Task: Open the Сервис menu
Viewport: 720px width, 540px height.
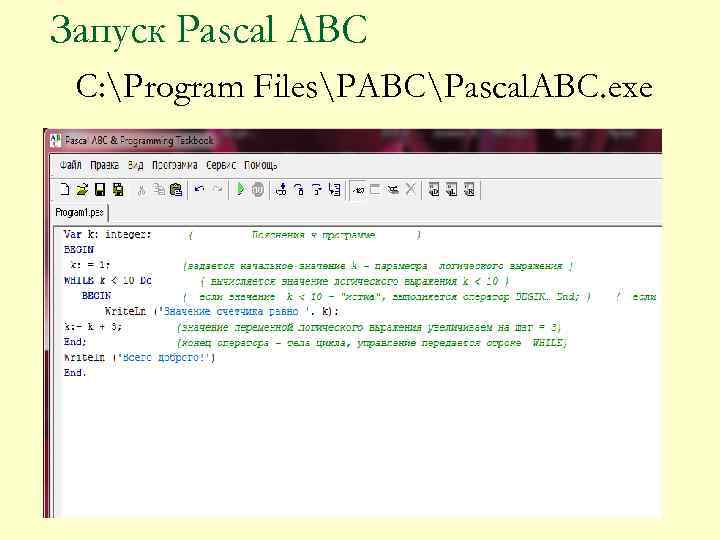Action: 221,165
